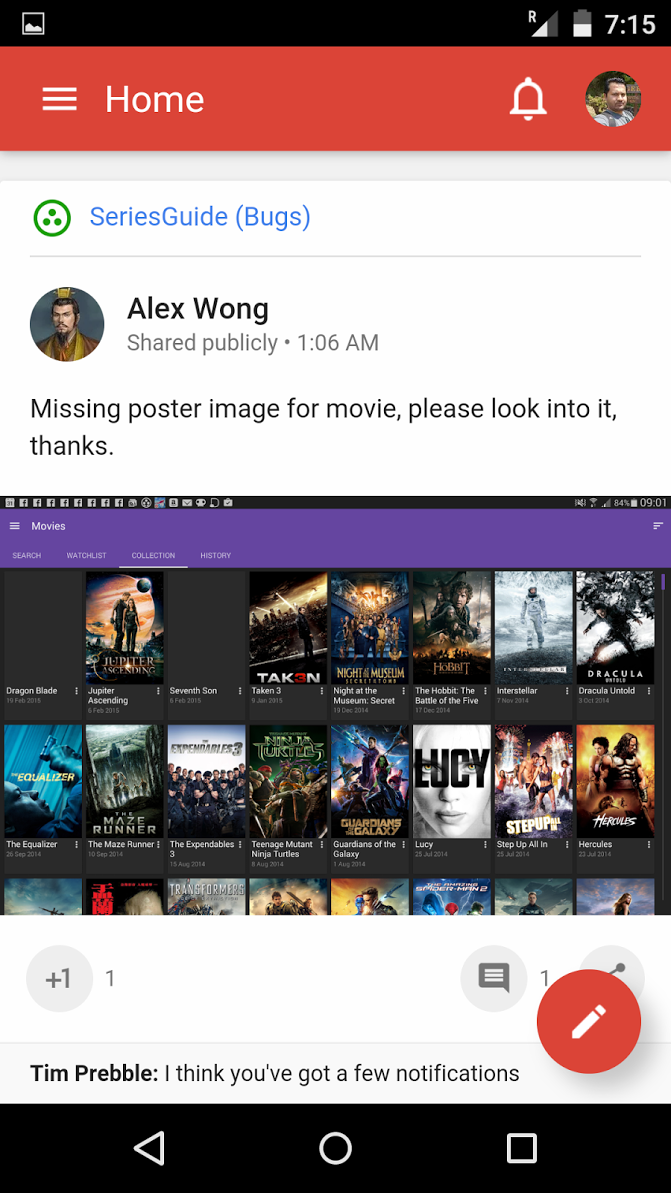This screenshot has width=671, height=1193.
Task: Tap Alex Wong's avatar picture
Action: click(67, 324)
